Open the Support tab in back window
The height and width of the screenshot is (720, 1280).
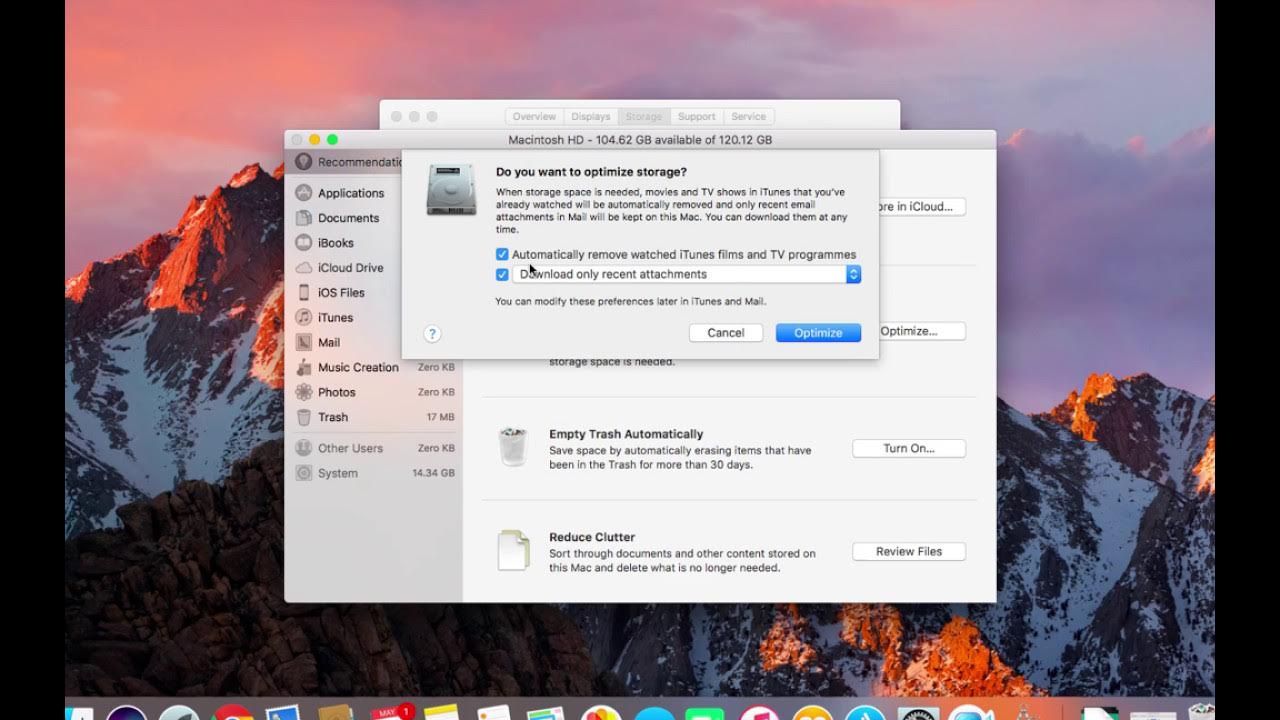pyautogui.click(x=697, y=117)
